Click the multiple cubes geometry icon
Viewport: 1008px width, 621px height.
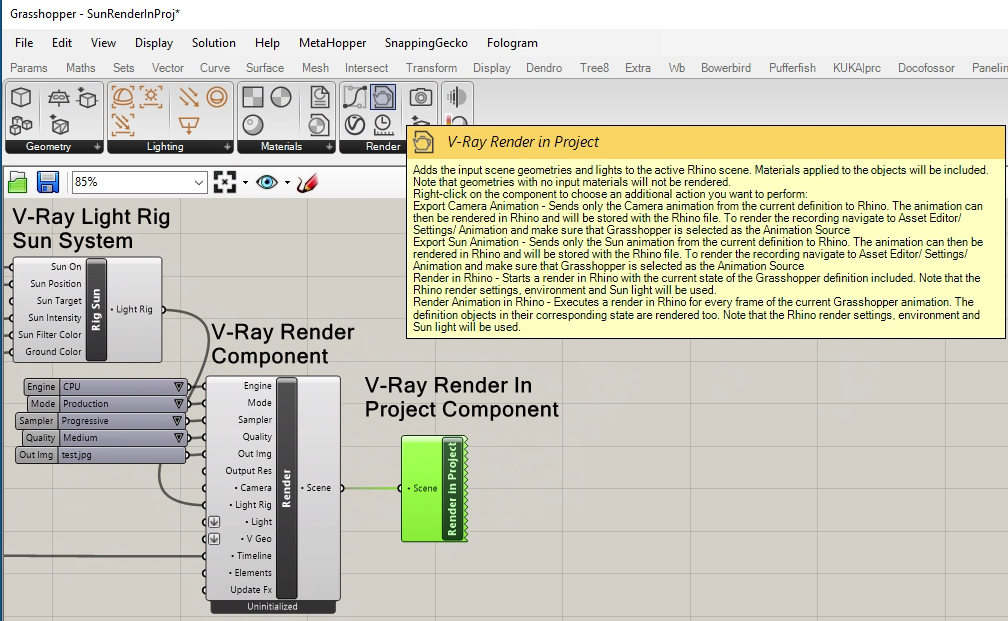pos(21,125)
